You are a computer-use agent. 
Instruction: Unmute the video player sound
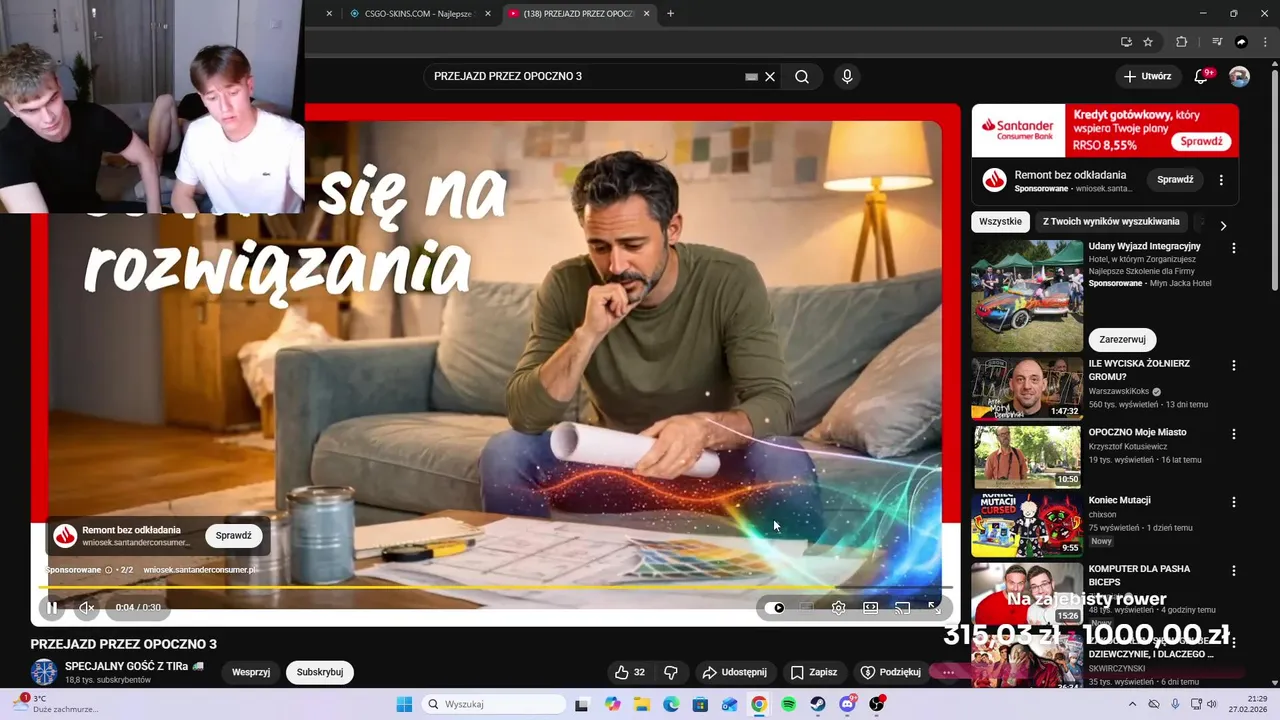coord(87,607)
